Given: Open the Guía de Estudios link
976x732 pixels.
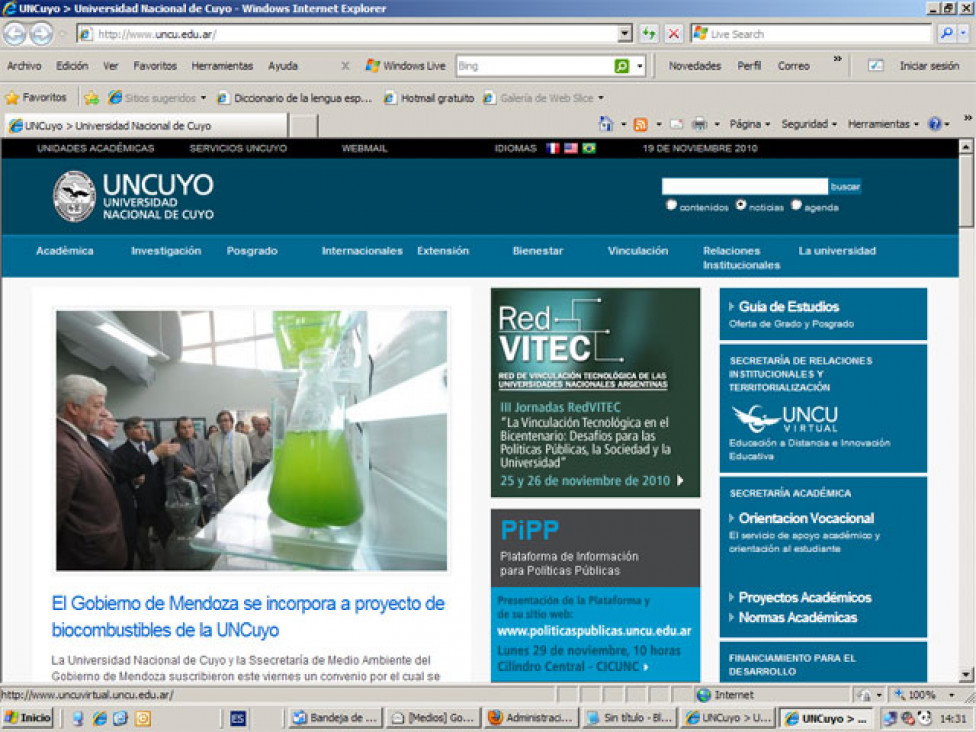Looking at the screenshot, I should [789, 306].
